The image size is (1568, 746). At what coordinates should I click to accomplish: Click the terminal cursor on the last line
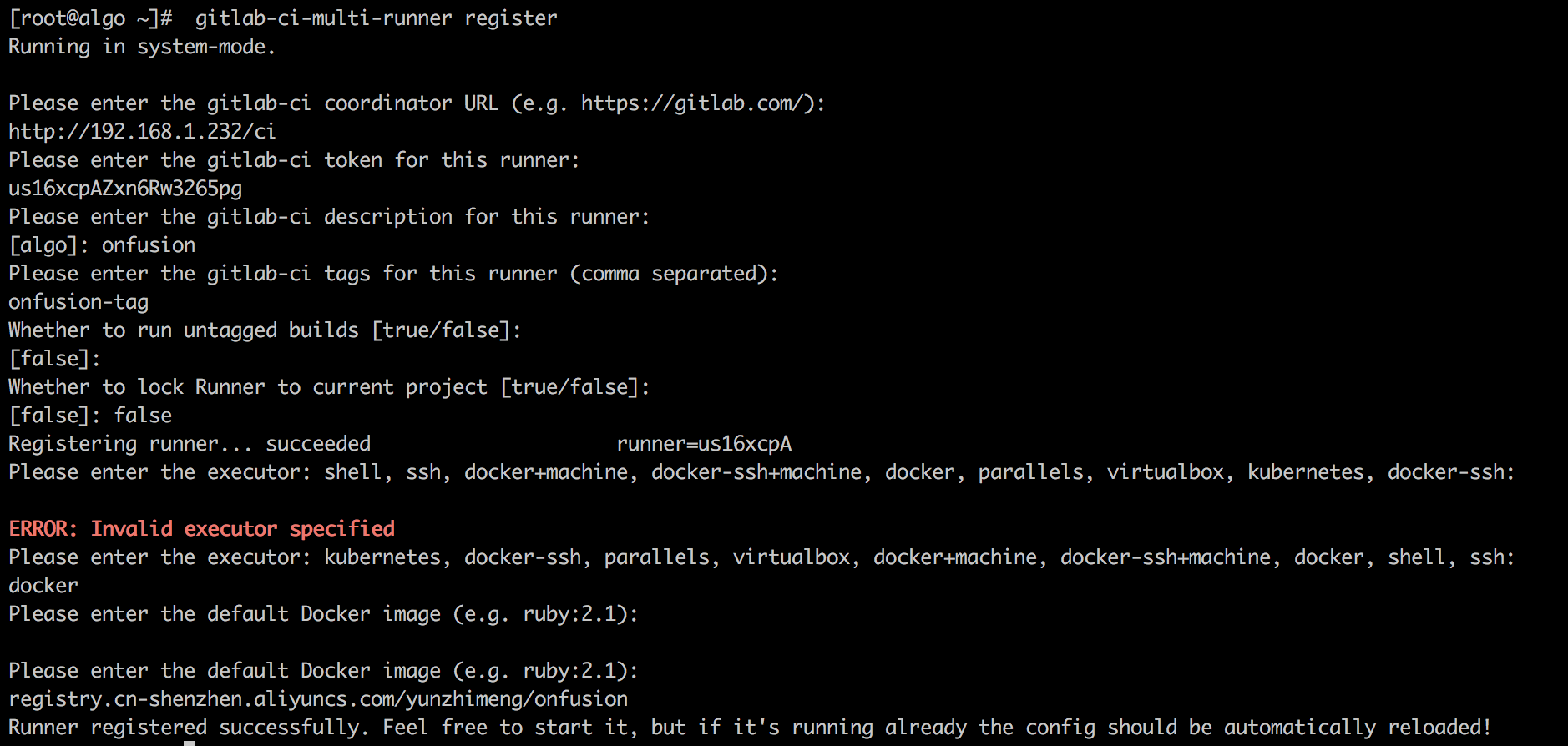[x=190, y=743]
